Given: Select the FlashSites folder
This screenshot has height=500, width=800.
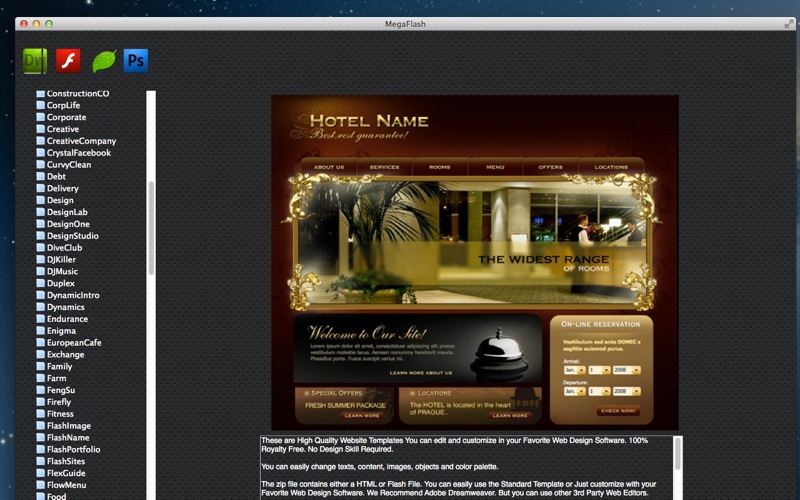Looking at the screenshot, I should pos(61,461).
